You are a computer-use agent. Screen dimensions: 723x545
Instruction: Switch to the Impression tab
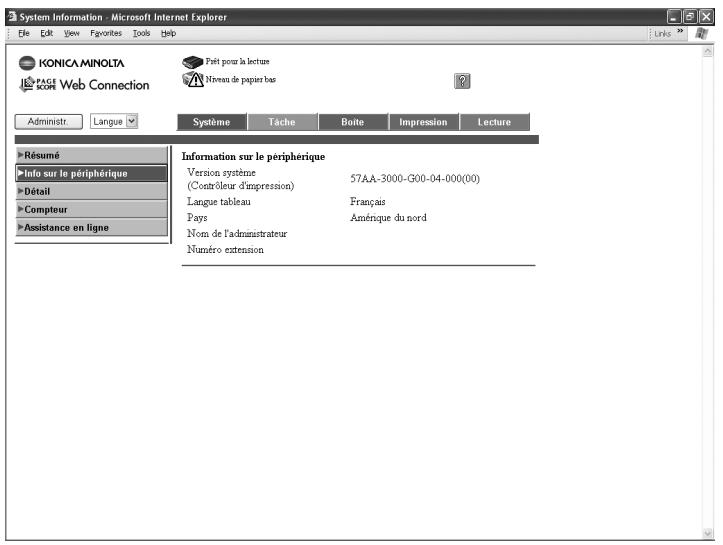tap(423, 122)
